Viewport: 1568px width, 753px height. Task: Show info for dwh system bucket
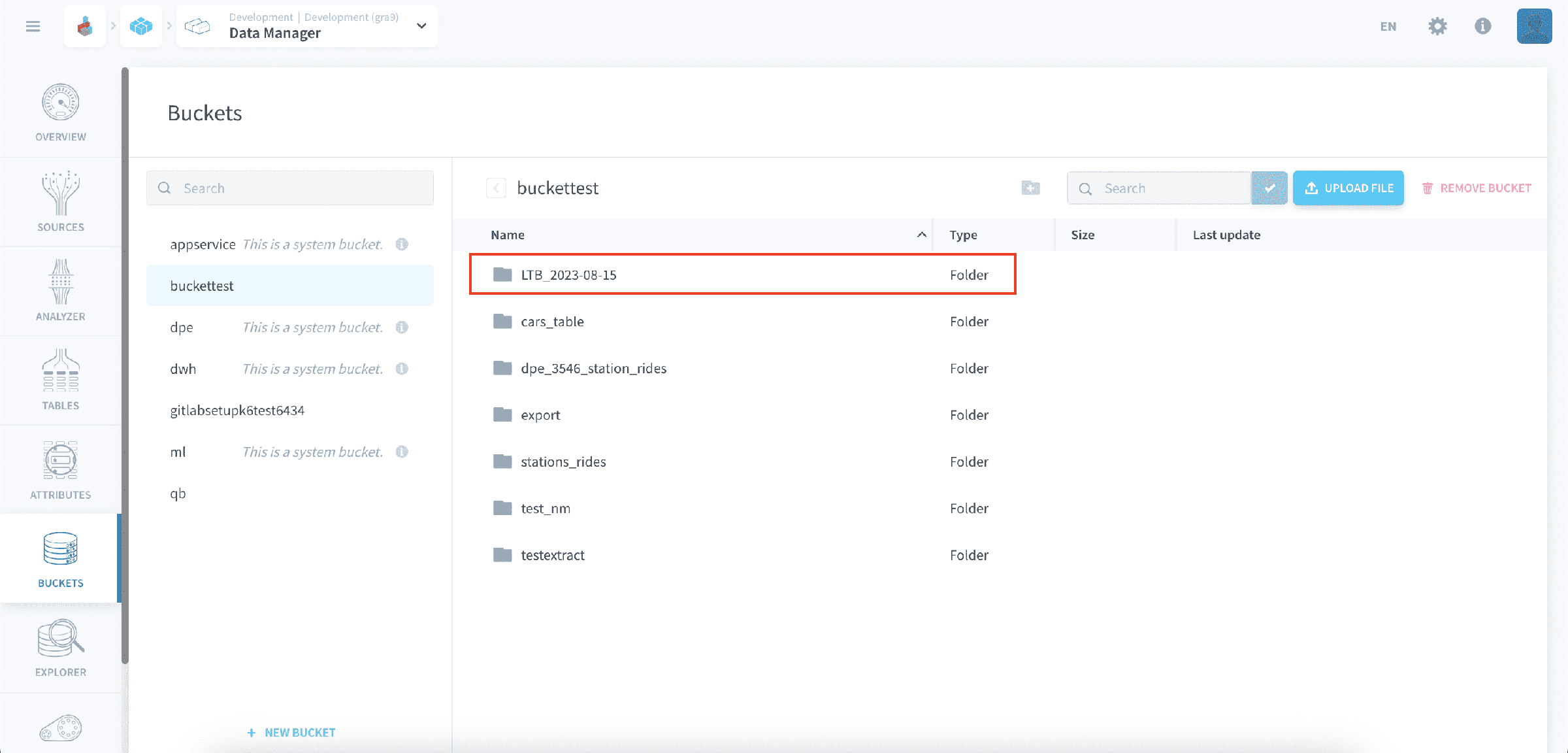(402, 369)
